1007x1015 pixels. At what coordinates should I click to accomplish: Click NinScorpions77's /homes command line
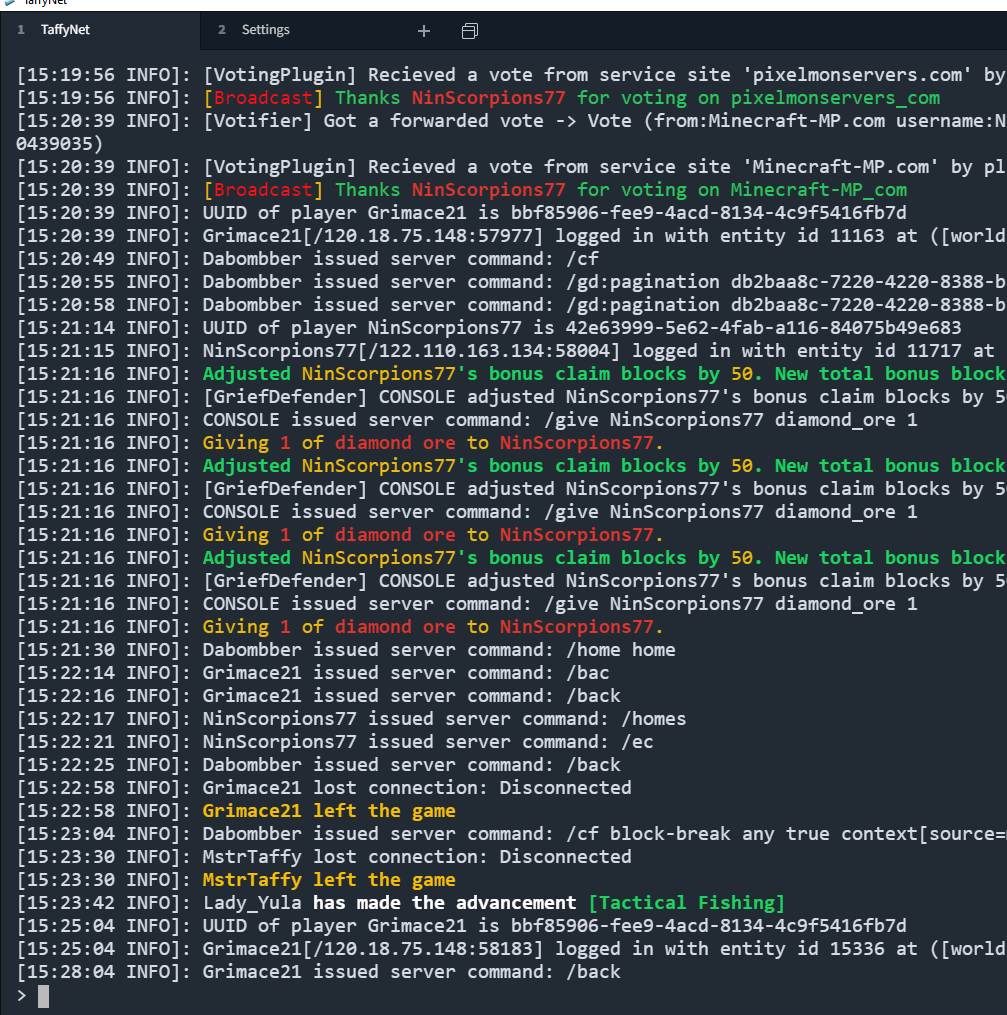coord(420,718)
